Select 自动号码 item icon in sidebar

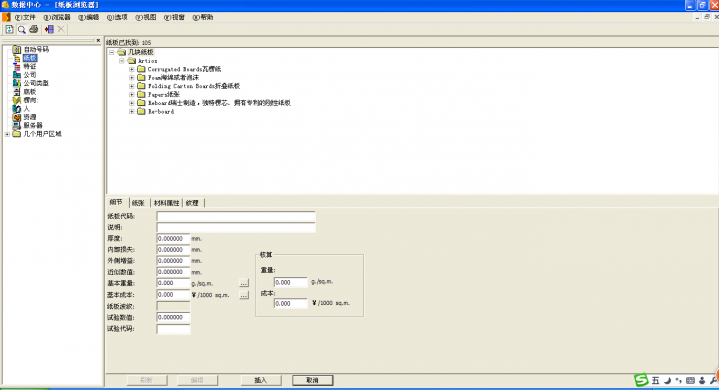(17, 49)
